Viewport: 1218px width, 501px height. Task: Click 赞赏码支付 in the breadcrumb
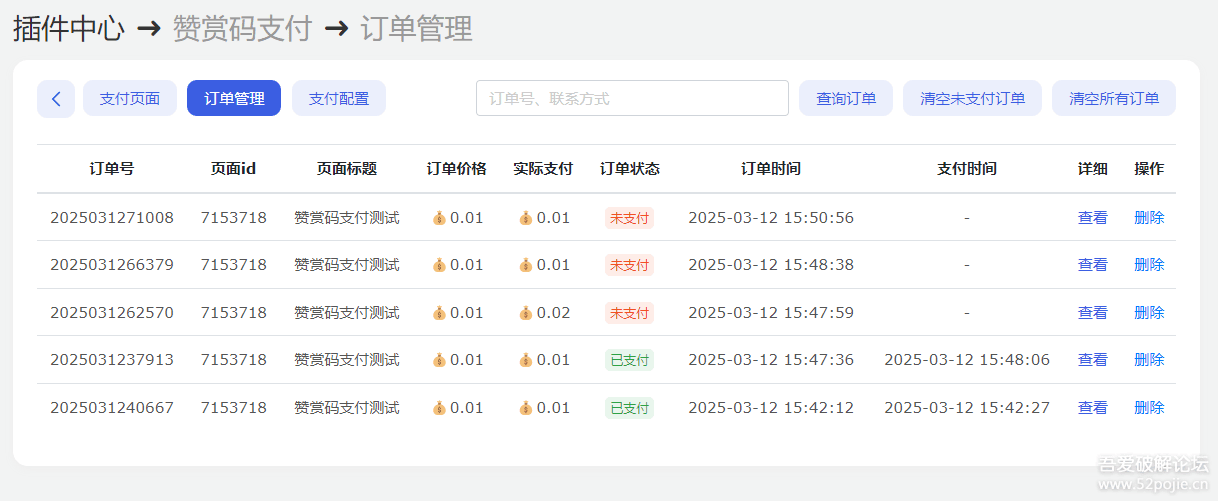pos(242,29)
